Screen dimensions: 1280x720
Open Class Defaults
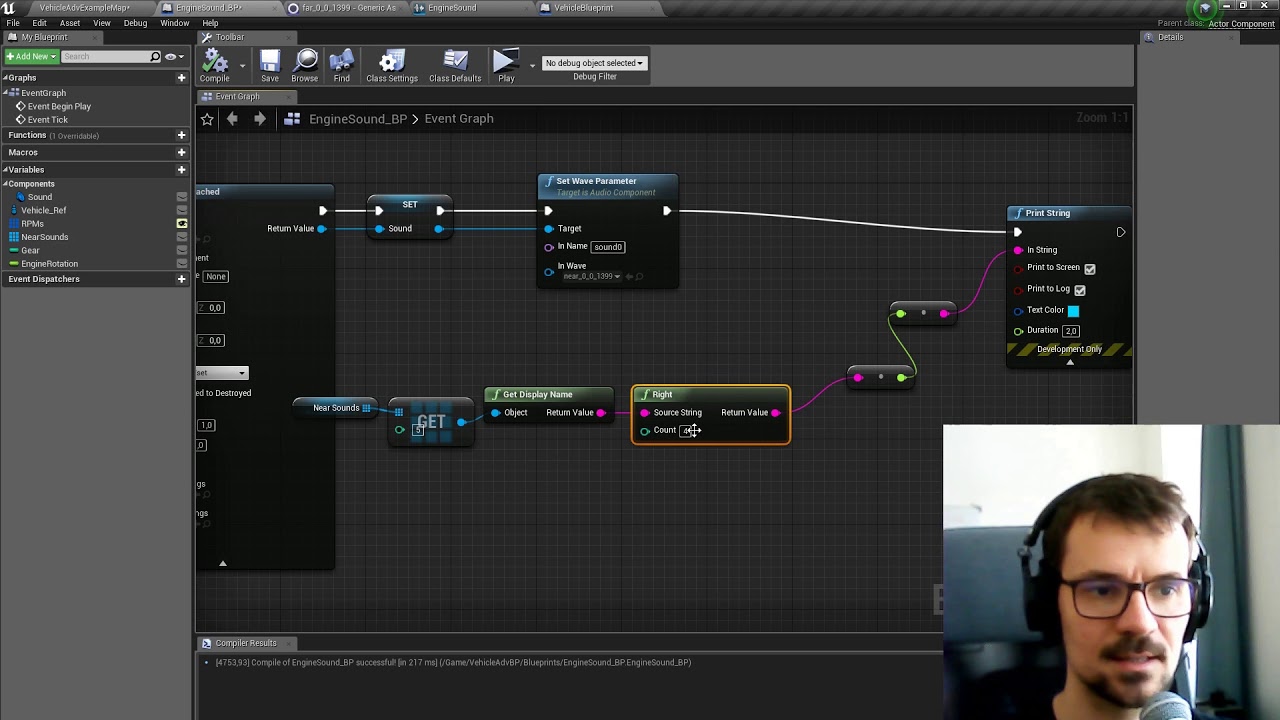pos(455,66)
